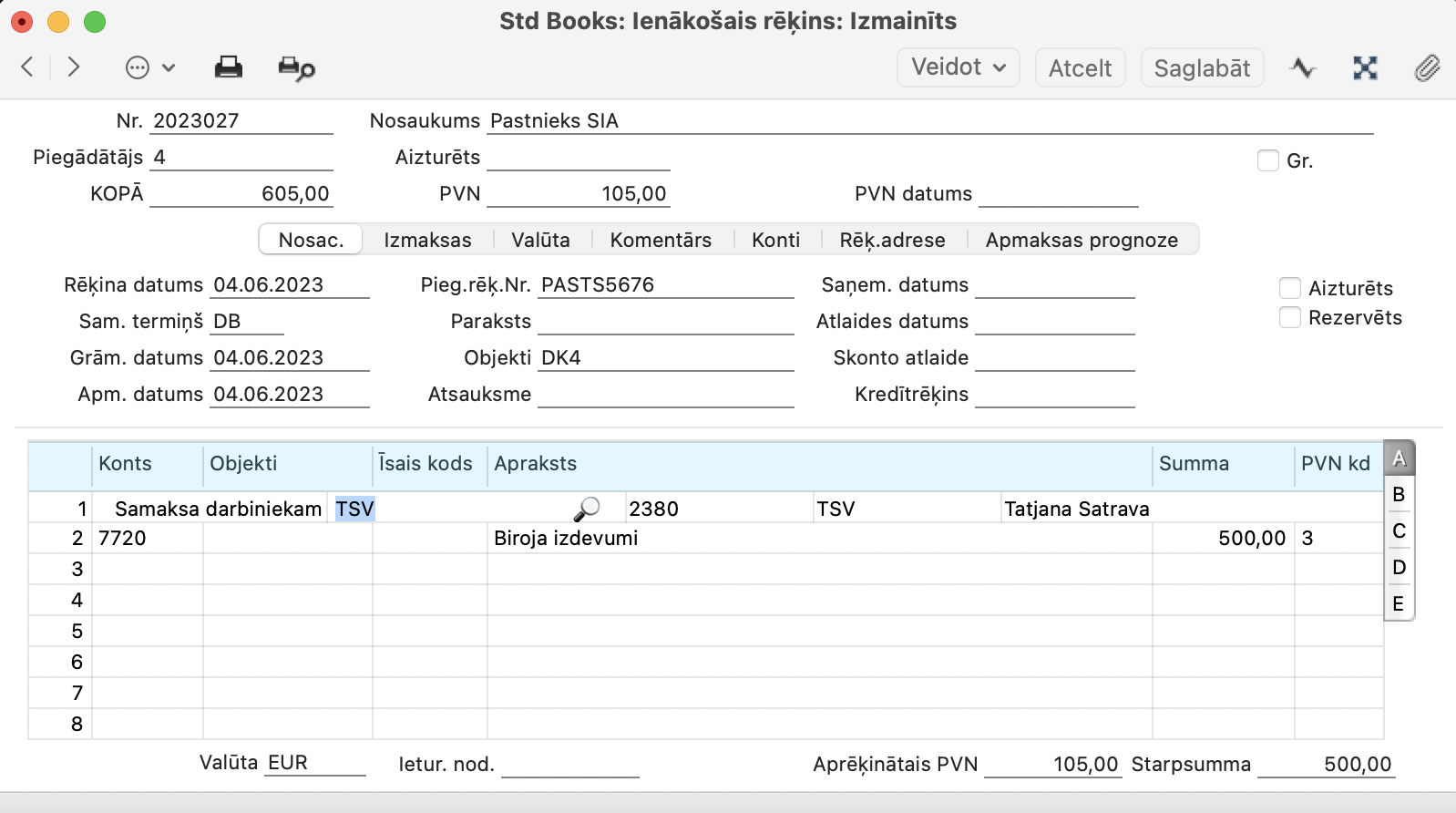Switch to the Izmaksas tab
This screenshot has width=1456, height=813.
click(427, 240)
